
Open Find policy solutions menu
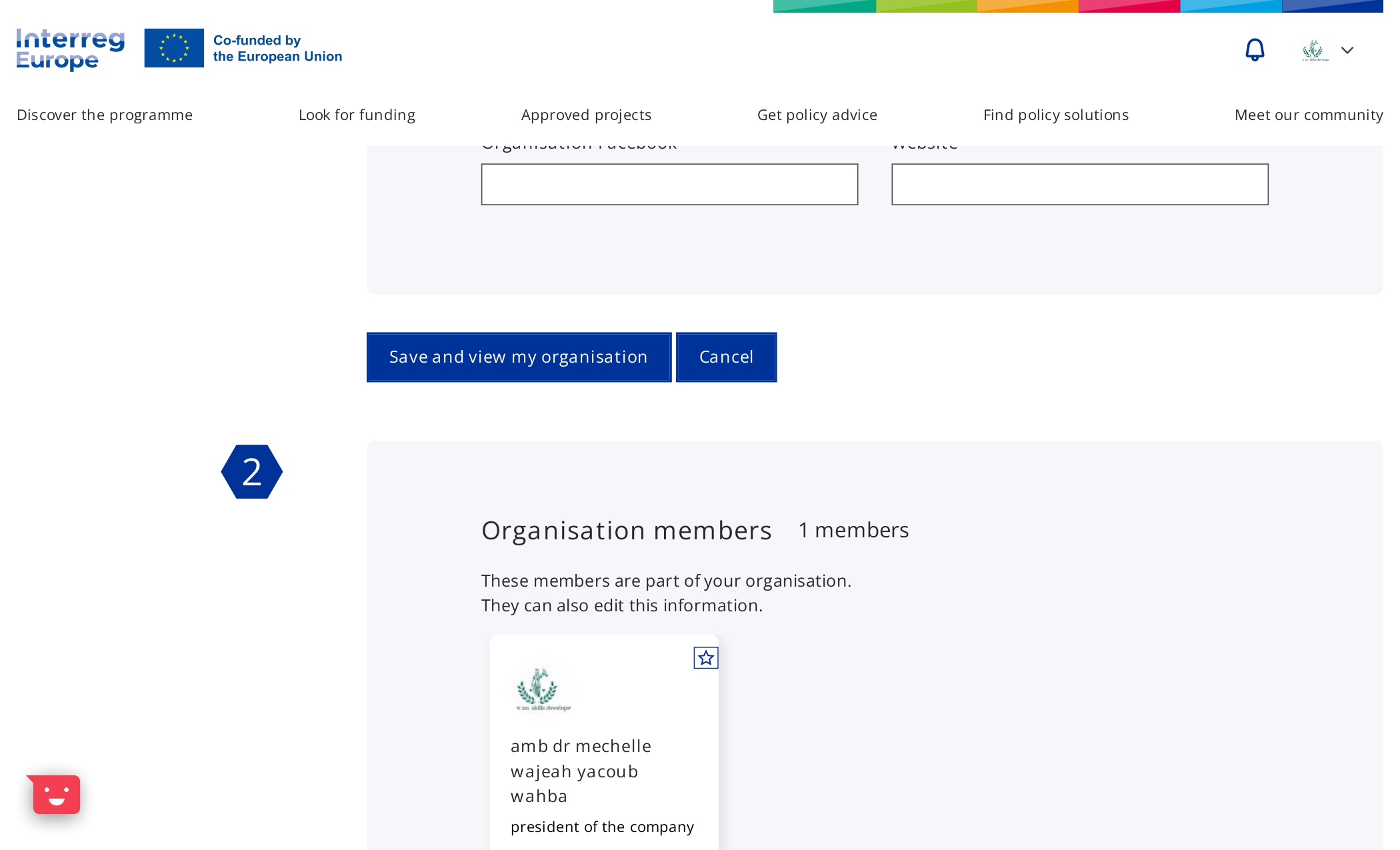click(1055, 115)
